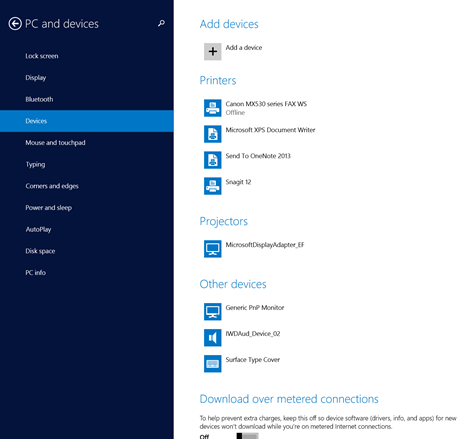Open PC info page

click(x=87, y=273)
